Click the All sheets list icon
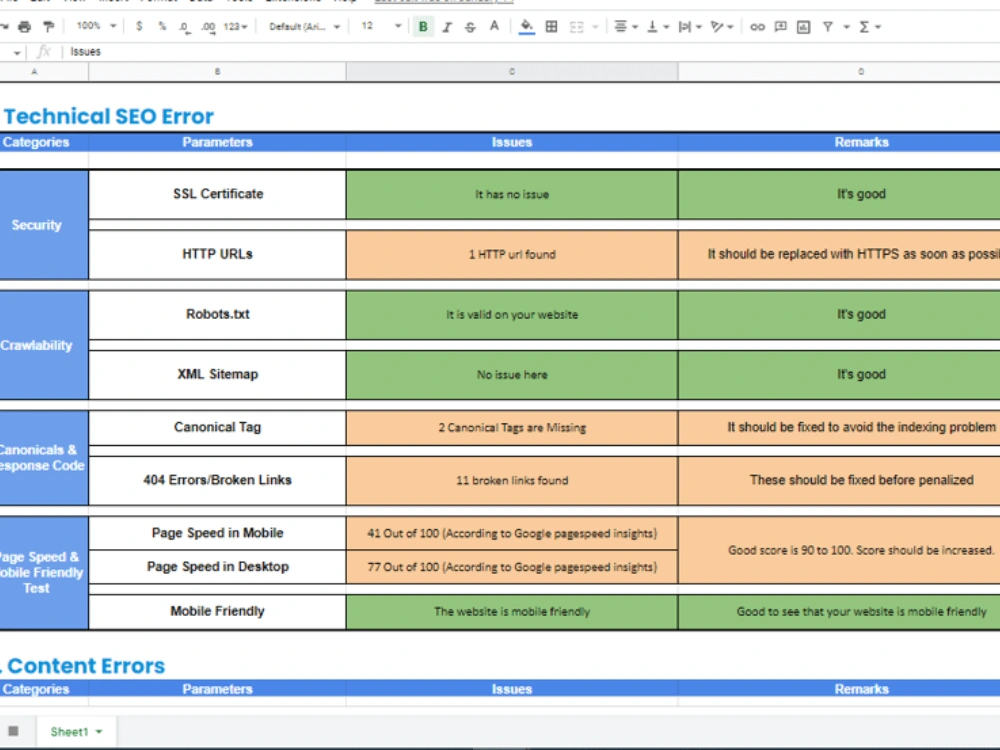This screenshot has height=750, width=1000. [x=13, y=731]
